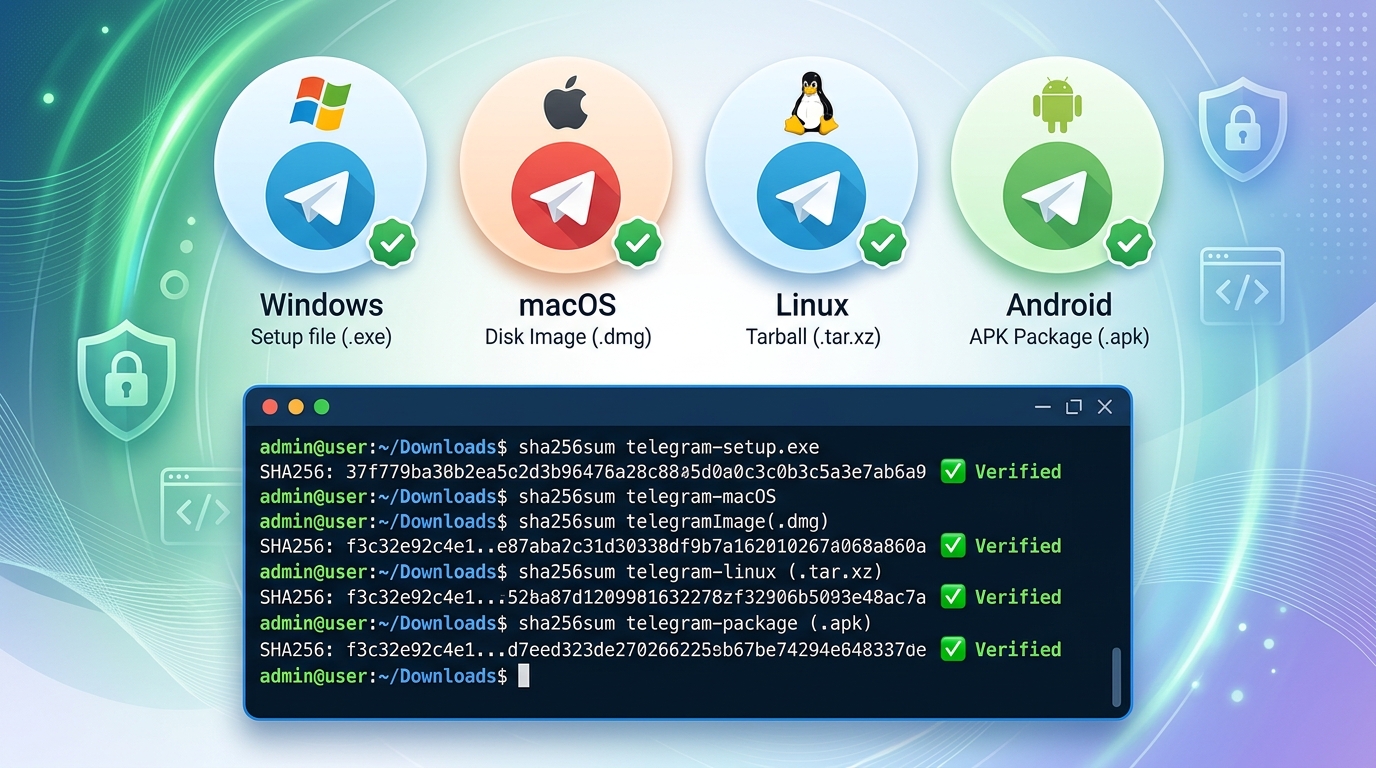
Task: Click the green check beside the 37f779ba hash
Action: click(953, 471)
